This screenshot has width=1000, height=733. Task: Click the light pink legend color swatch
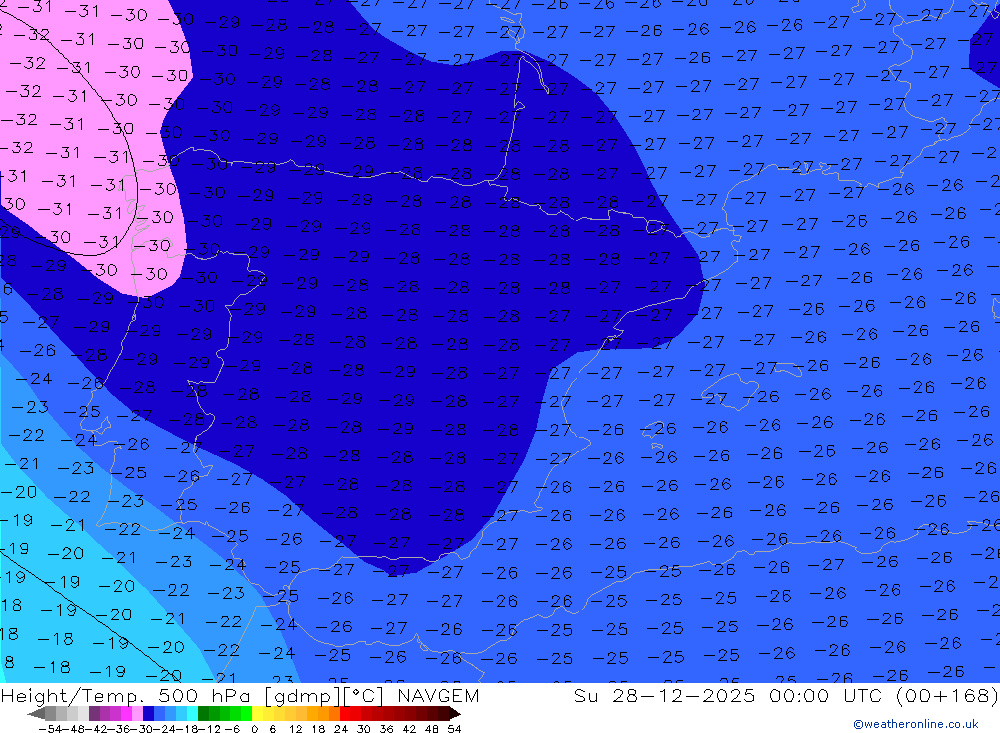[137, 714]
